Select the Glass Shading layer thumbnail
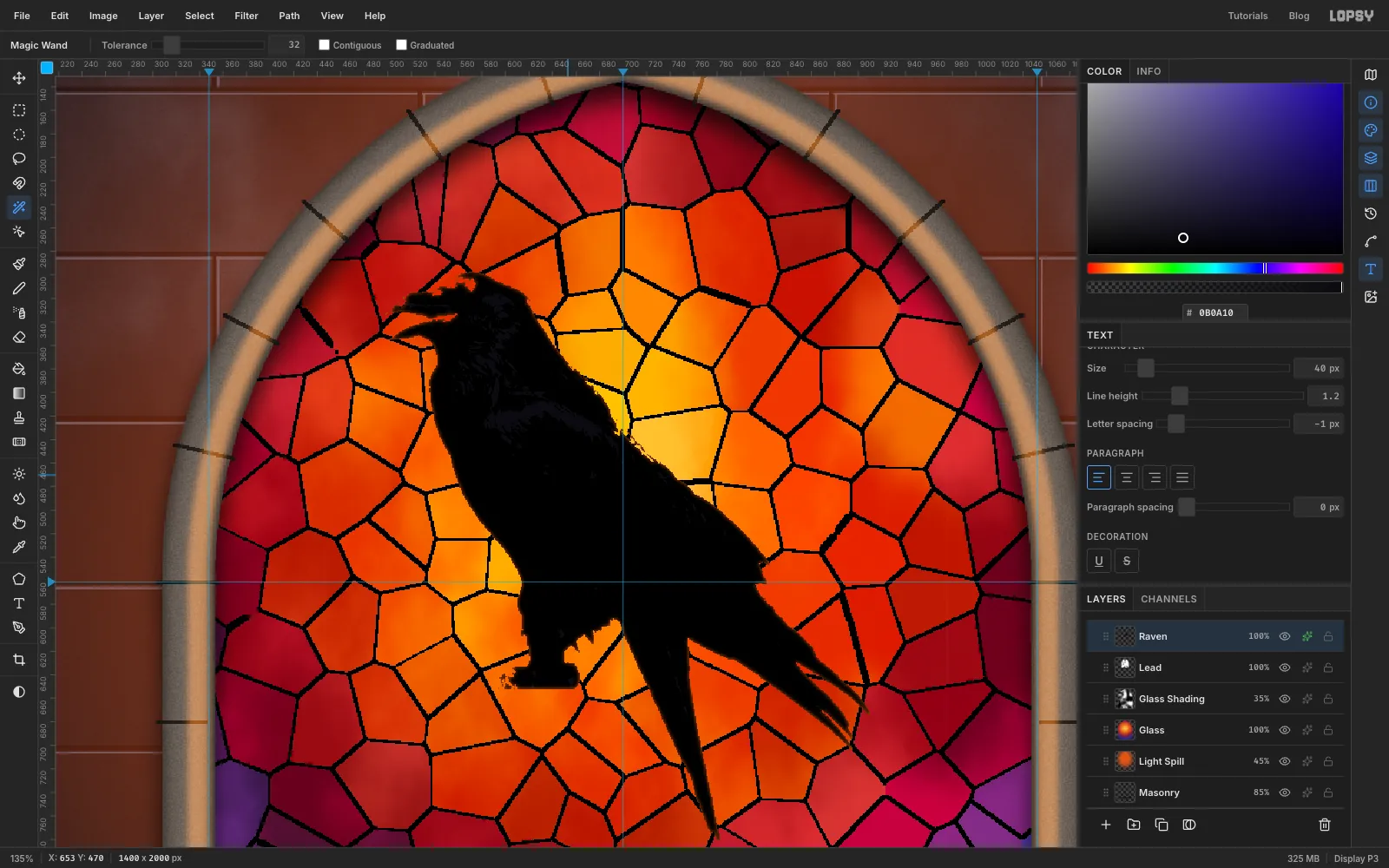Screen dimensions: 1389x868 point(1125,699)
